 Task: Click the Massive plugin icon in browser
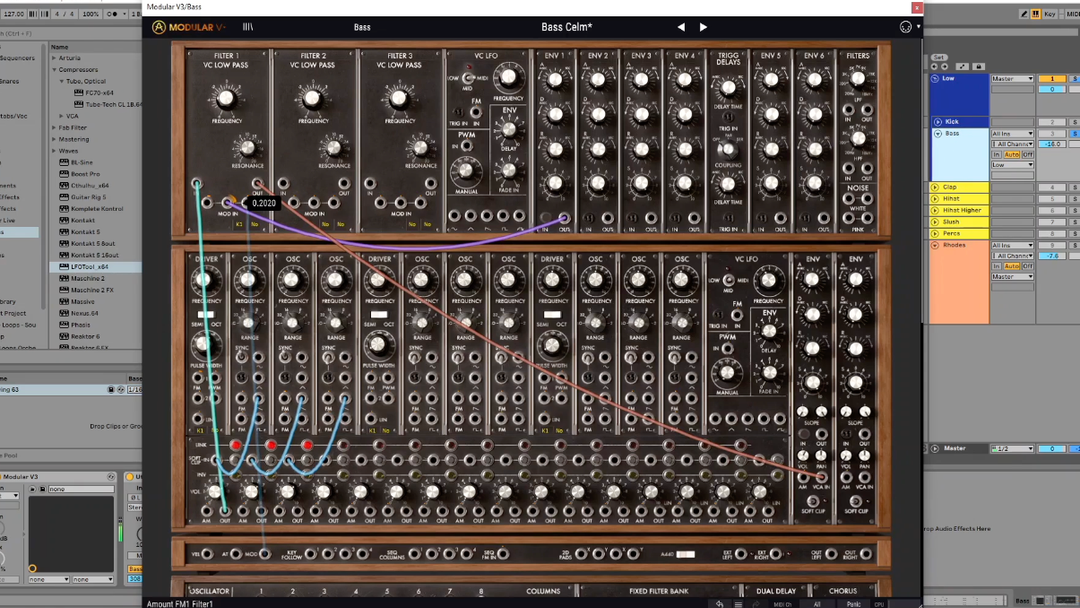click(64, 301)
